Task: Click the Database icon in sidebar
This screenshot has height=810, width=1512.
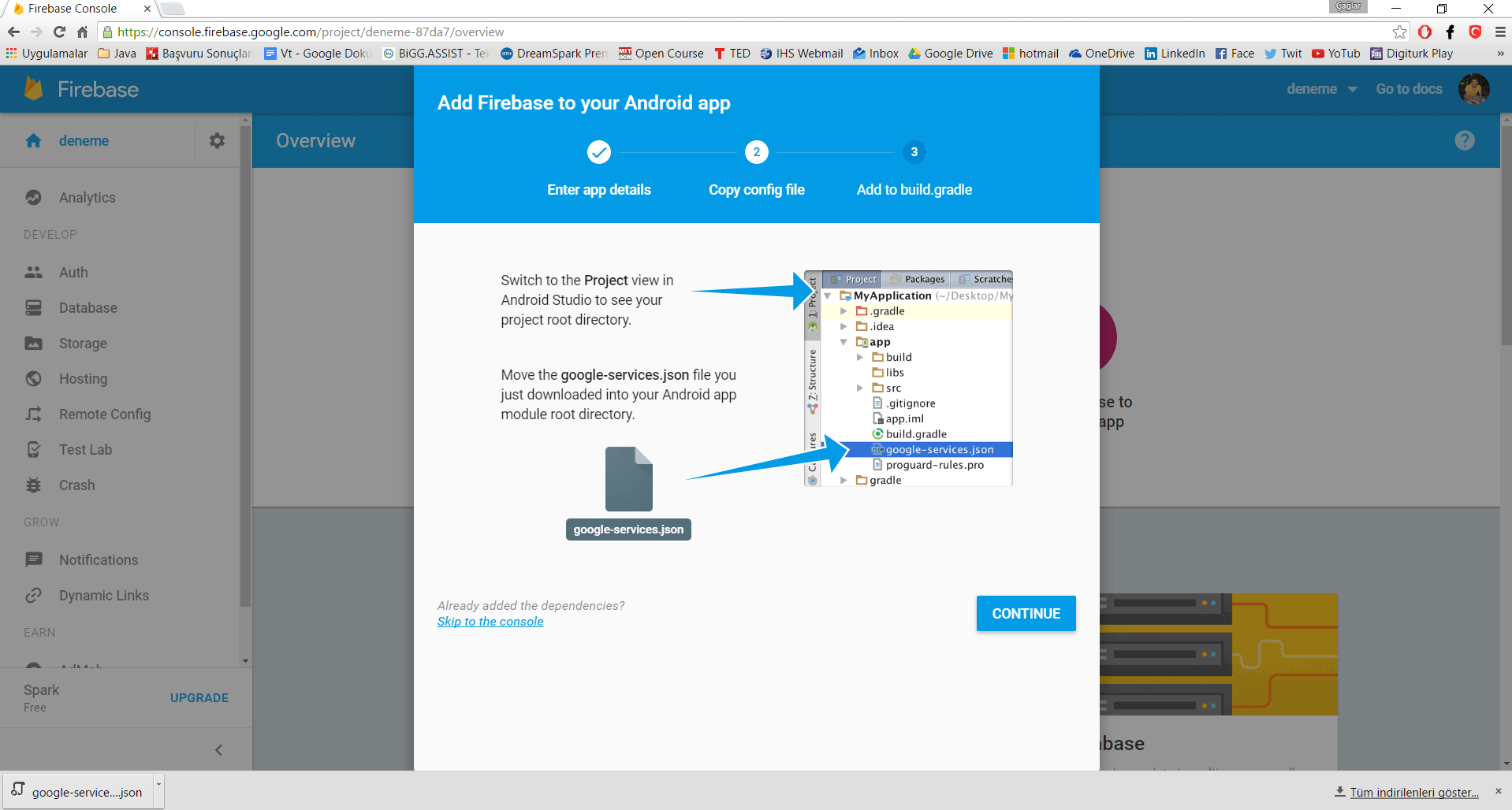Action: (34, 307)
